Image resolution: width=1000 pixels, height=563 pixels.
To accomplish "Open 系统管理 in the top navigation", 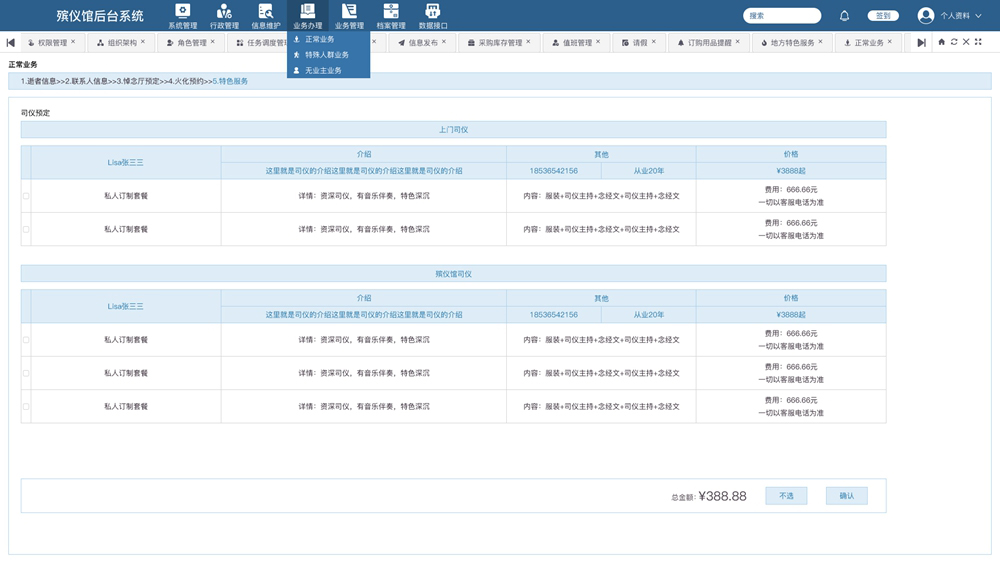I will 182,15.
